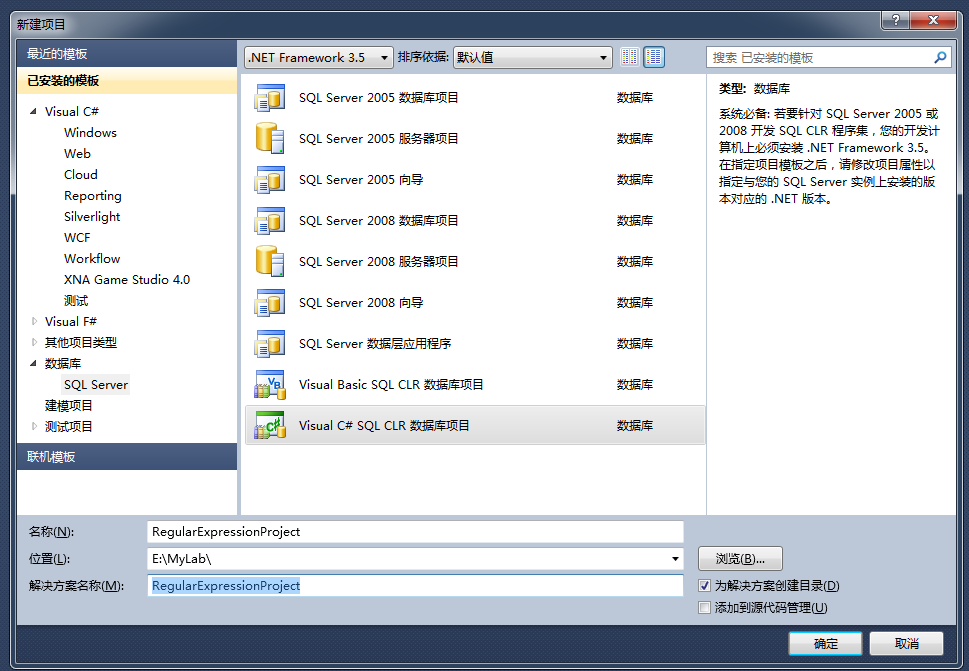Open the 位置 path dropdown arrow

point(675,559)
